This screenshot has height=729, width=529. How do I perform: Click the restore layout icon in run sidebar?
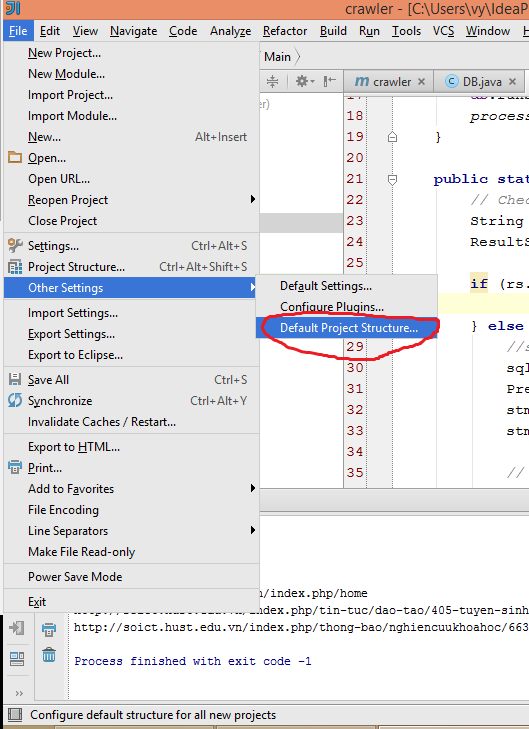coord(17,659)
